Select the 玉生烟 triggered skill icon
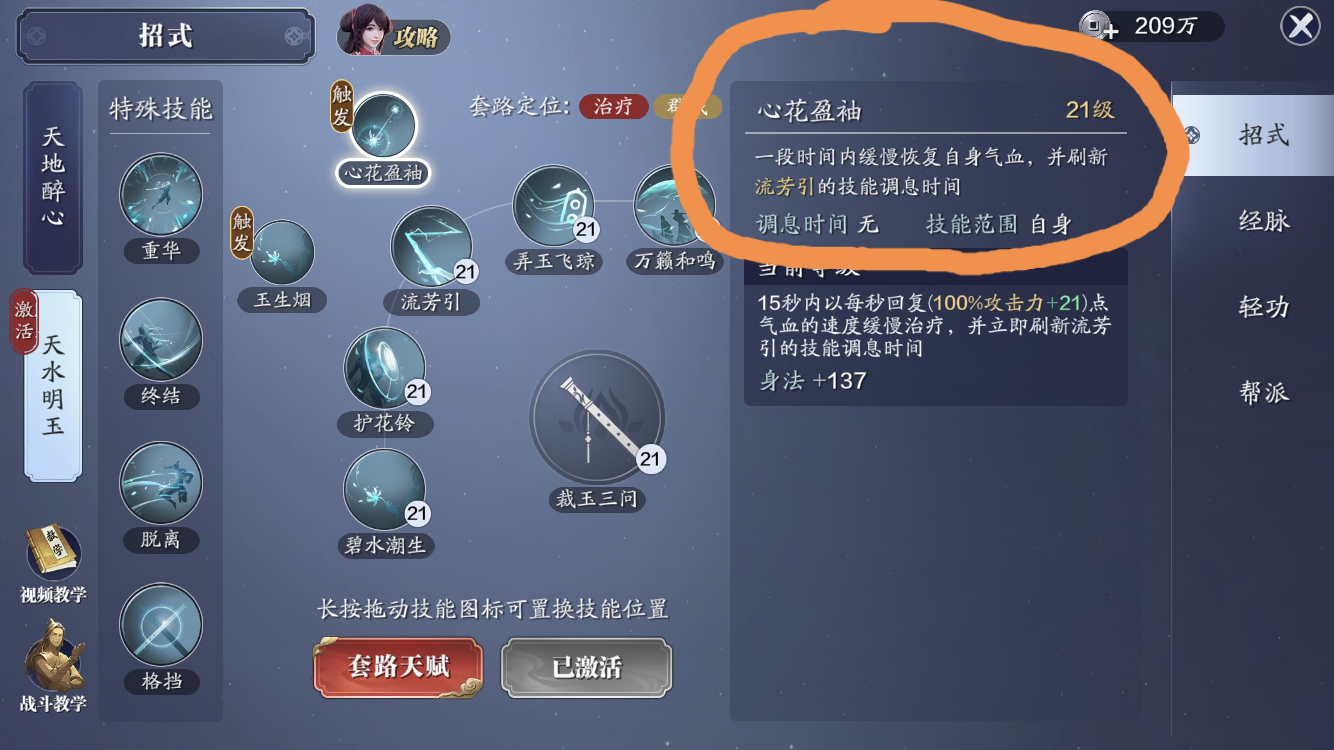1334x750 pixels. 282,254
